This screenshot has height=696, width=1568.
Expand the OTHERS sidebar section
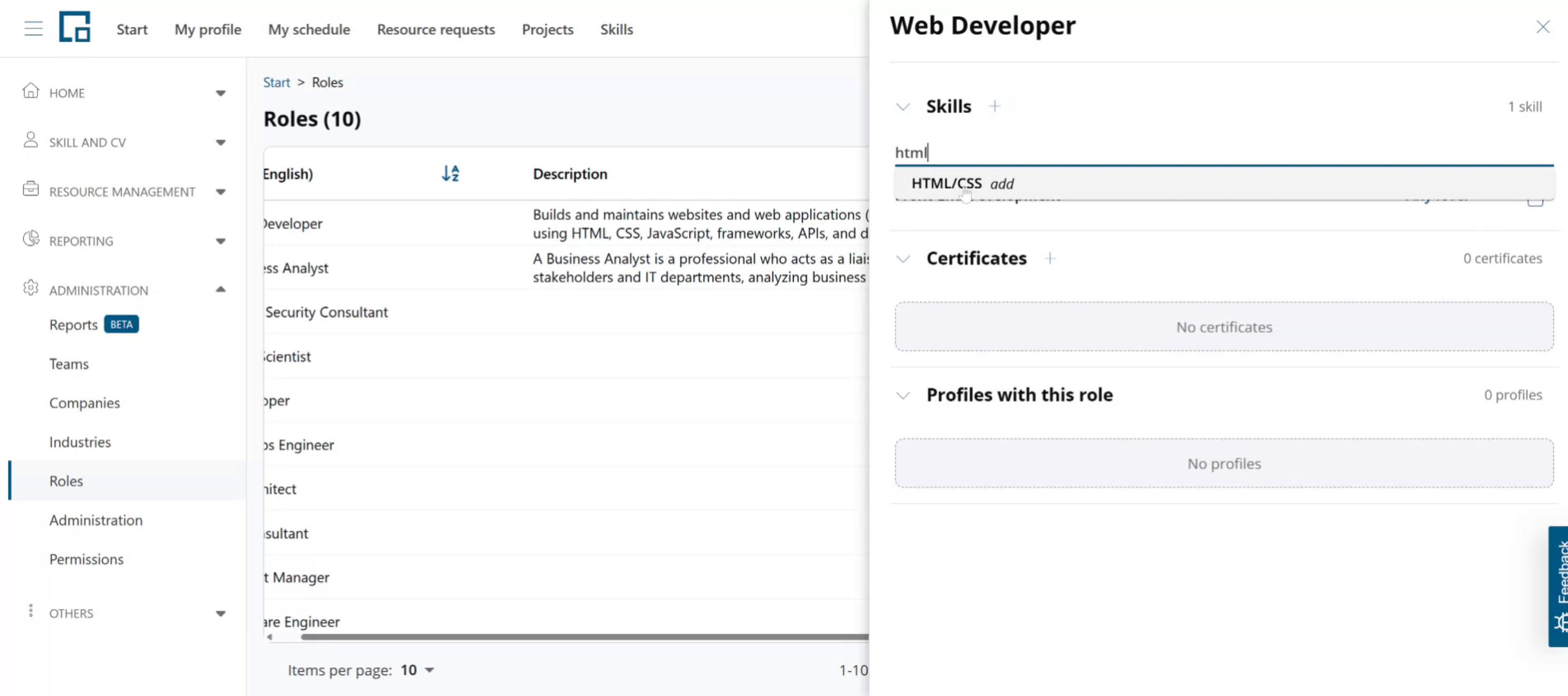click(221, 613)
